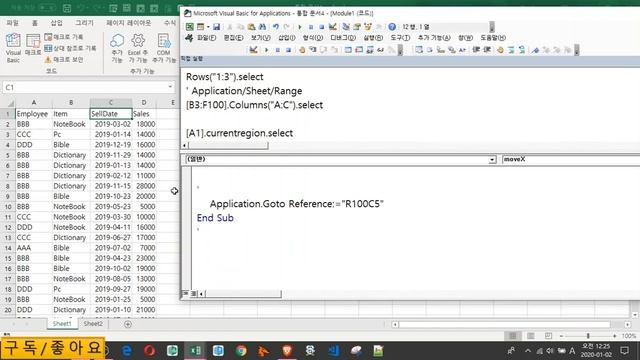Open Visual Basic editor from Excel ribbon

13,48
